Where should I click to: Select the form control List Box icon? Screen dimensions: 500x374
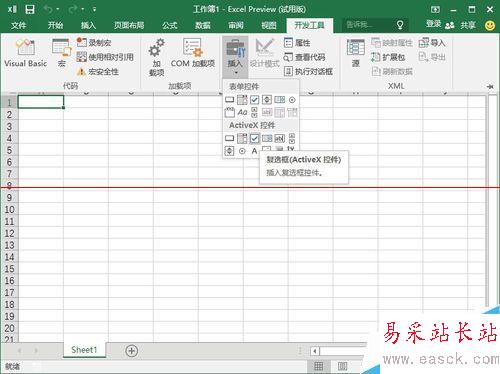tap(279, 99)
